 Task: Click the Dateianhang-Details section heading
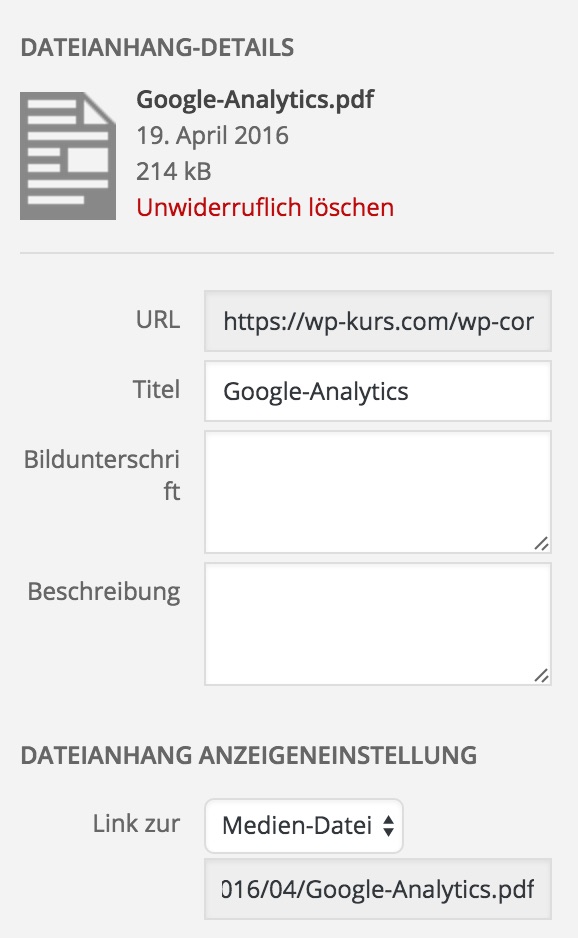click(160, 46)
